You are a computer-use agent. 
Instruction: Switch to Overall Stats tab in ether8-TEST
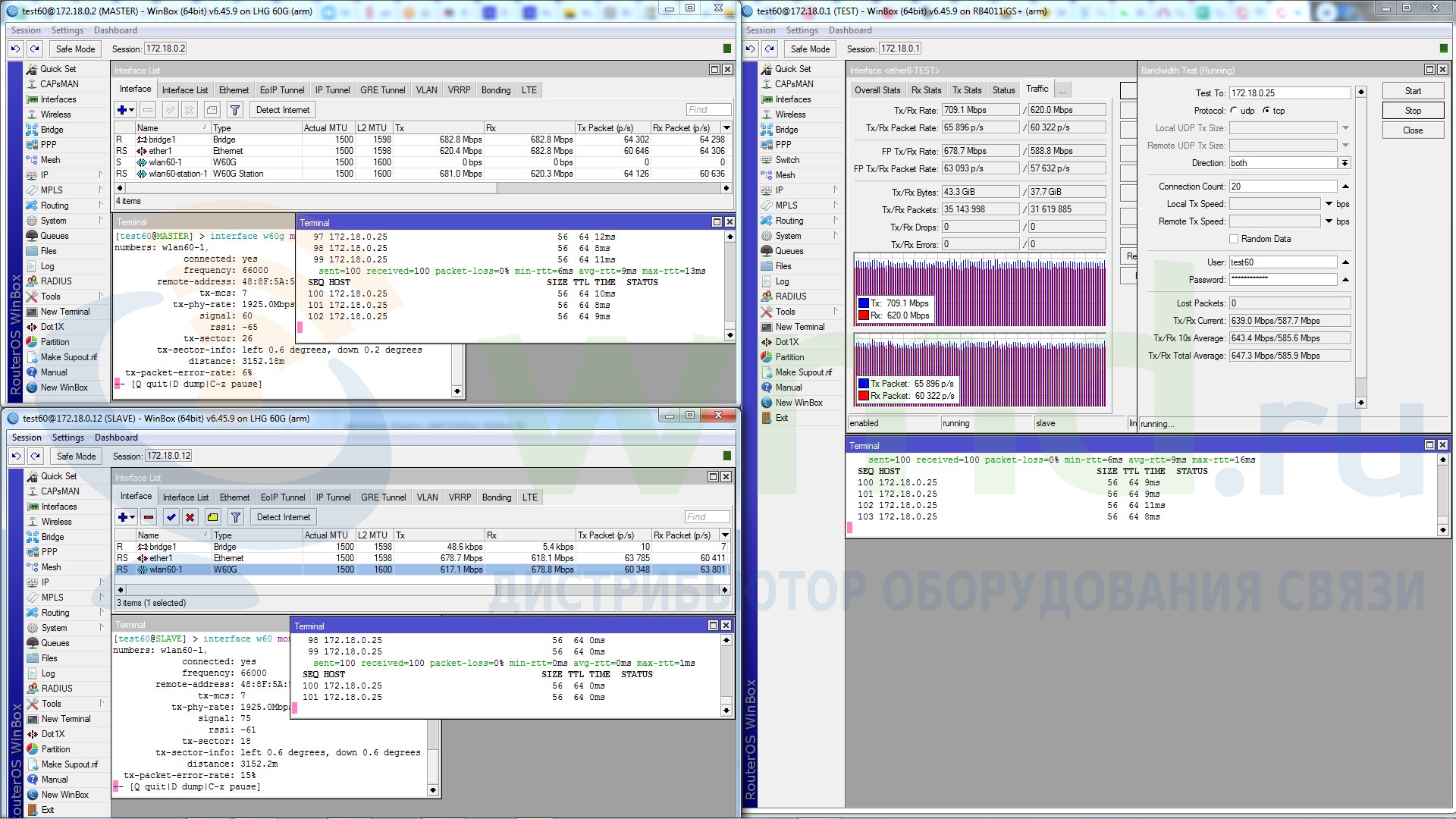(x=877, y=90)
